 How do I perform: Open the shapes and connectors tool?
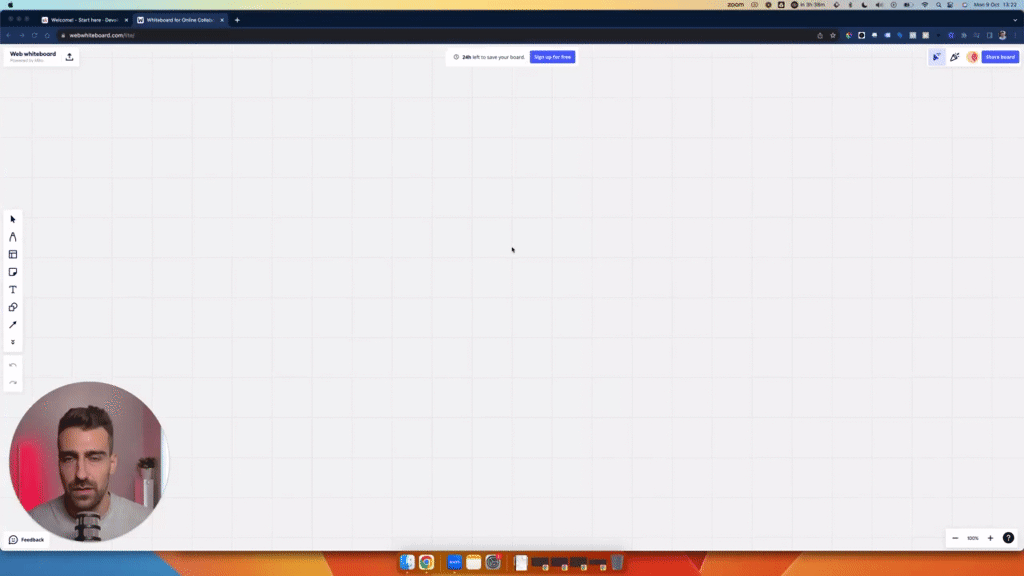12,307
